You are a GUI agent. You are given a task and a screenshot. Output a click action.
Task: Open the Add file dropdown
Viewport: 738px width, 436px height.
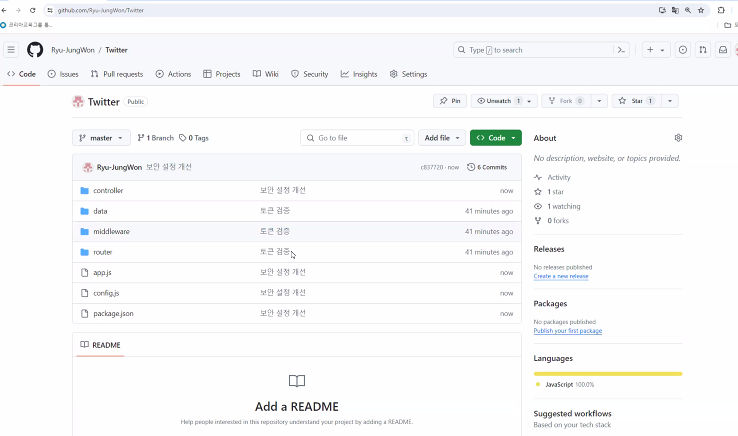pyautogui.click(x=441, y=138)
